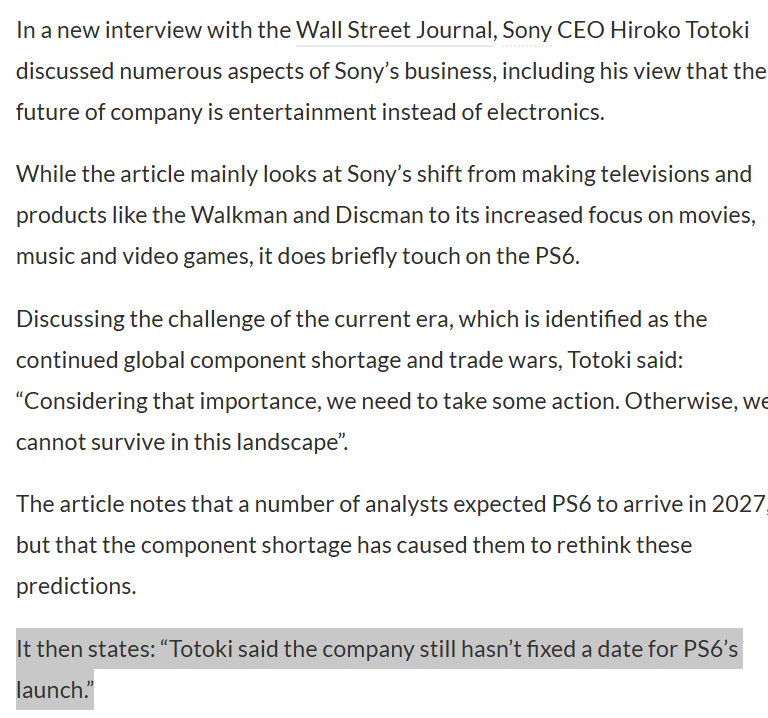The image size is (768, 718).
Task: Click the quote beginning "Considering that importance"
Action: (392, 422)
